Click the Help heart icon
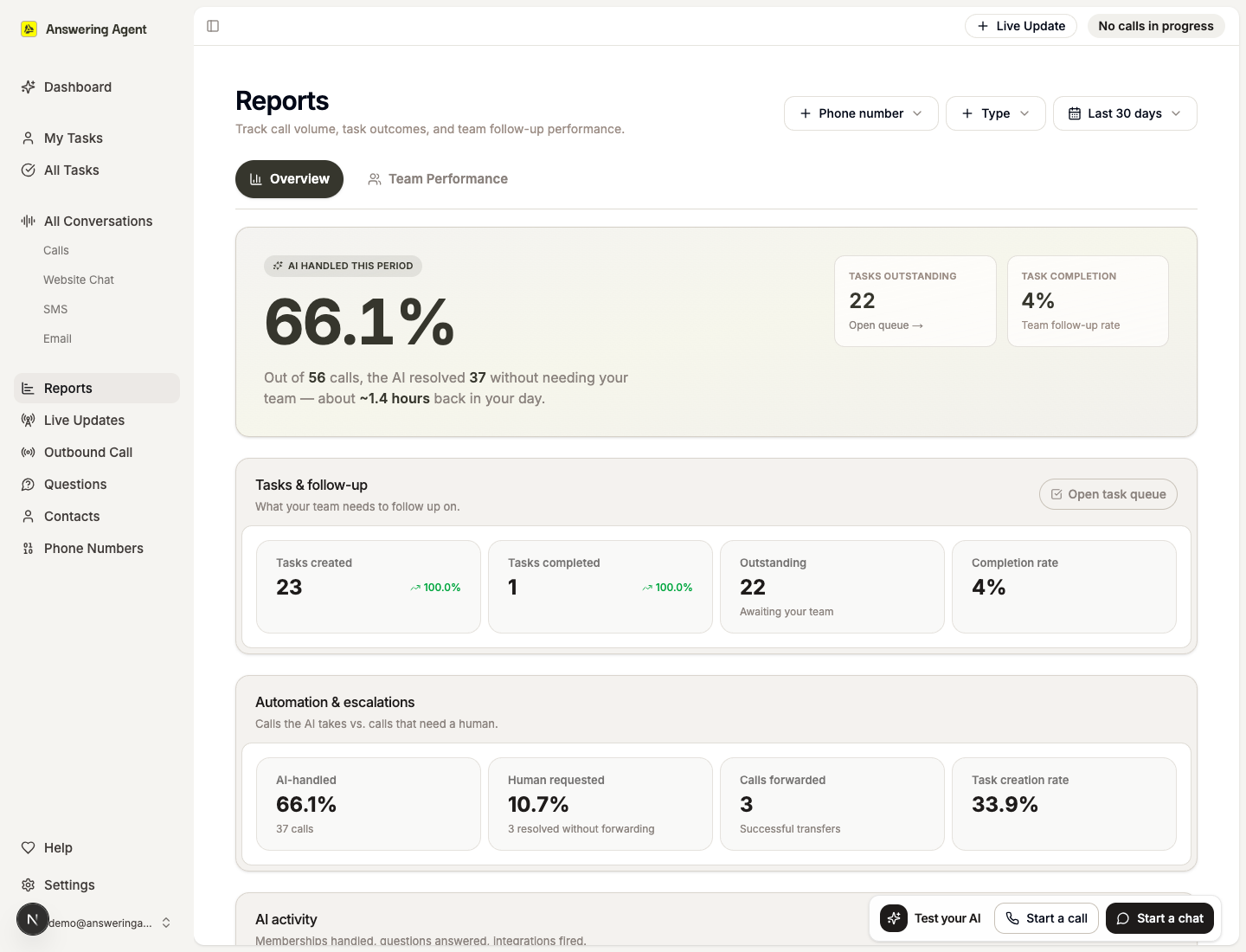The height and width of the screenshot is (952, 1246). point(28,848)
